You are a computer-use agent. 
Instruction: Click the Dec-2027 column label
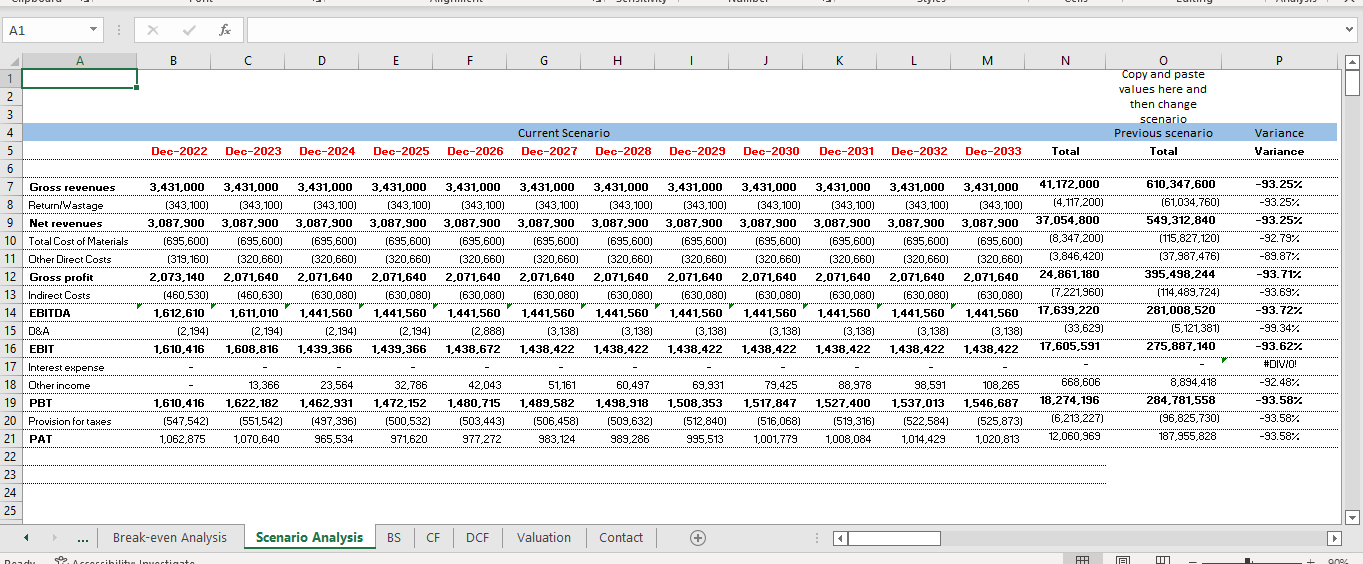point(549,151)
